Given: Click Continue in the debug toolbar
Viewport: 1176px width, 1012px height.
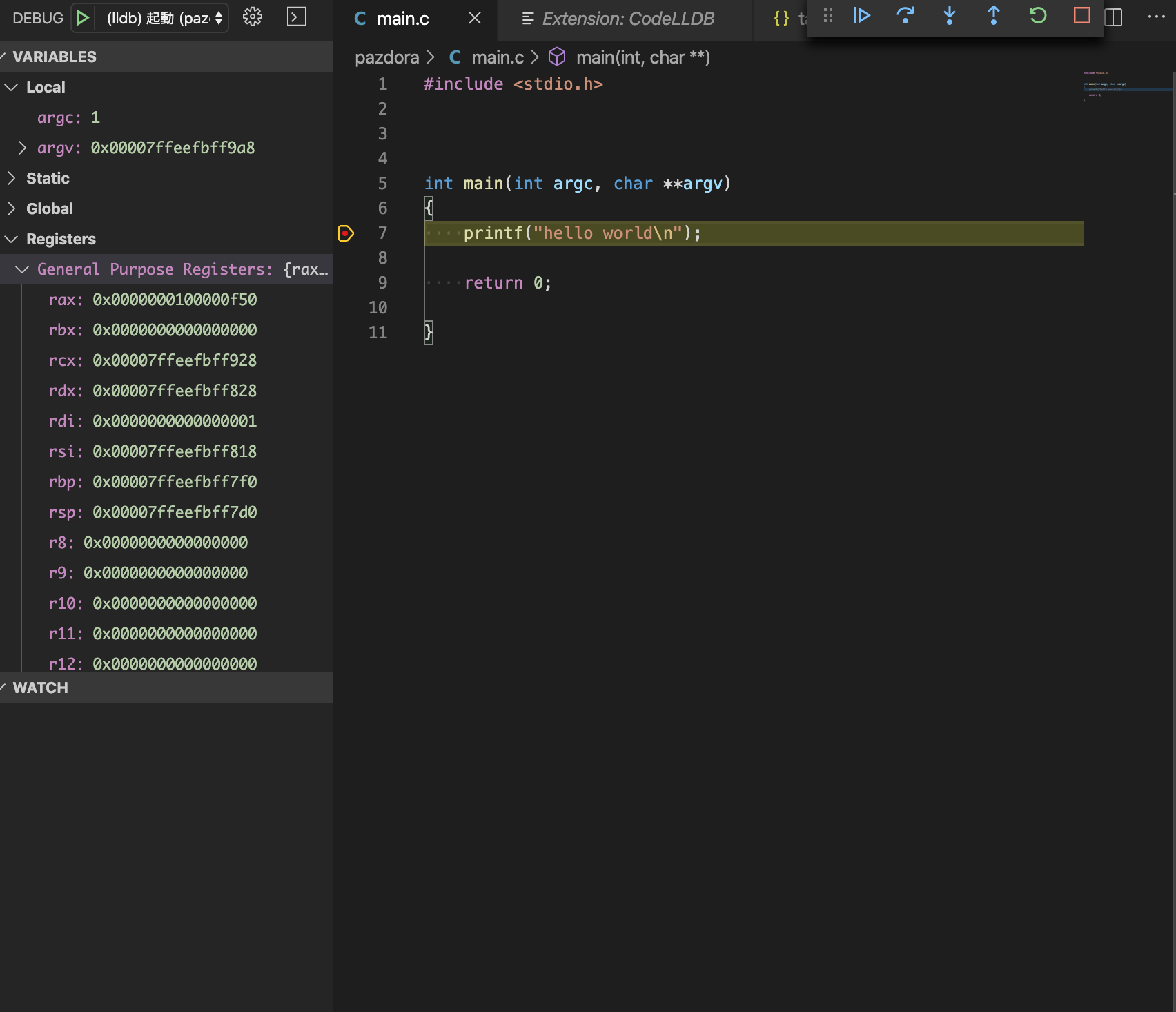Looking at the screenshot, I should [861, 16].
